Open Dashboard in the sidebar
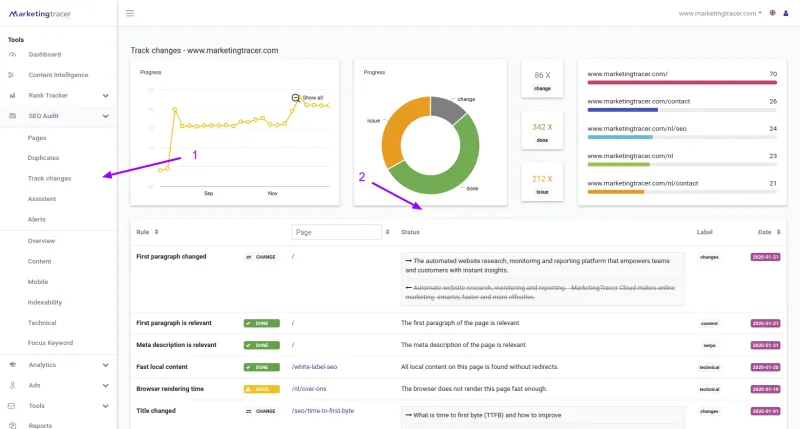Viewport: 800px width, 429px height. 45,55
